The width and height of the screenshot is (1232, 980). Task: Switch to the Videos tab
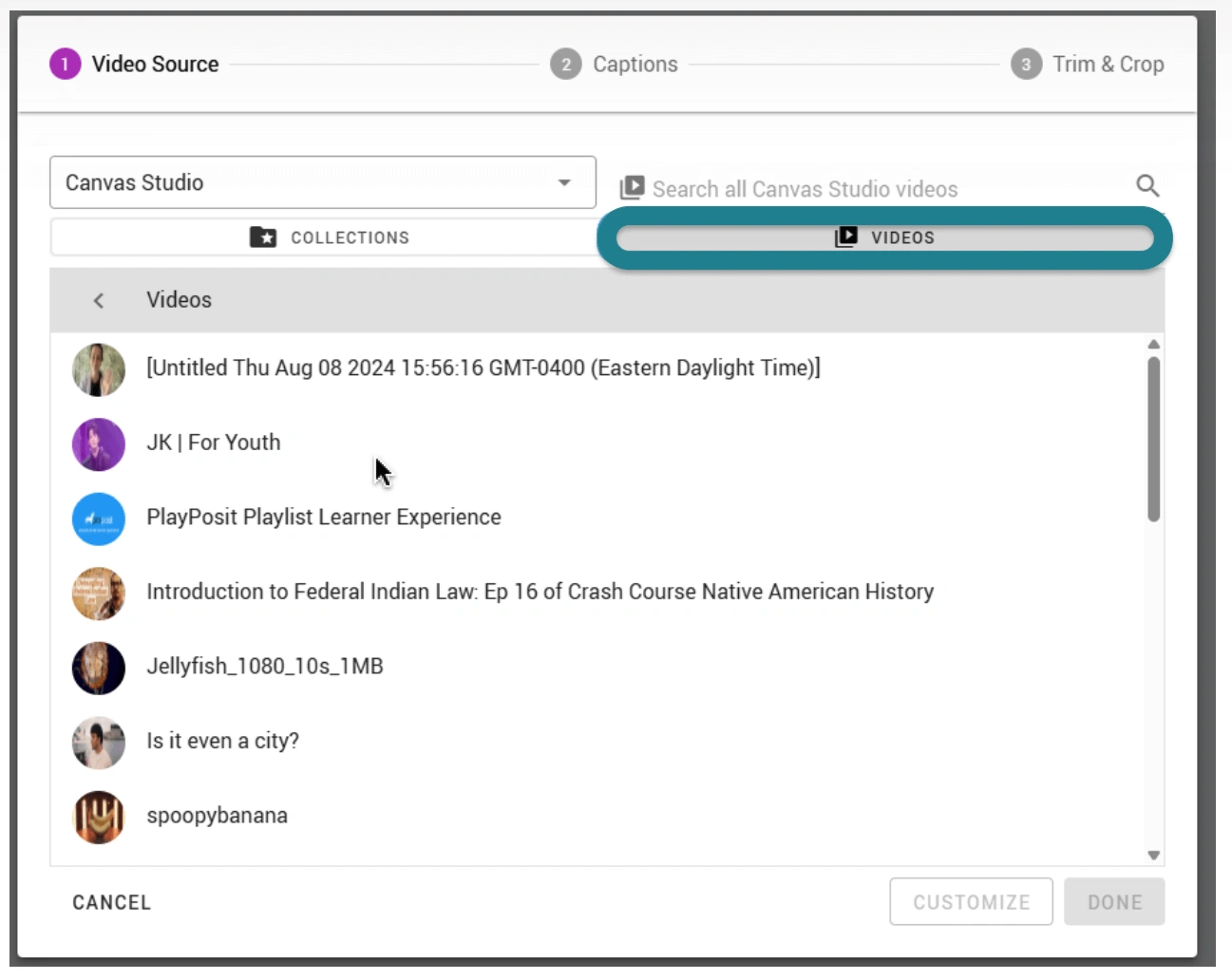884,237
